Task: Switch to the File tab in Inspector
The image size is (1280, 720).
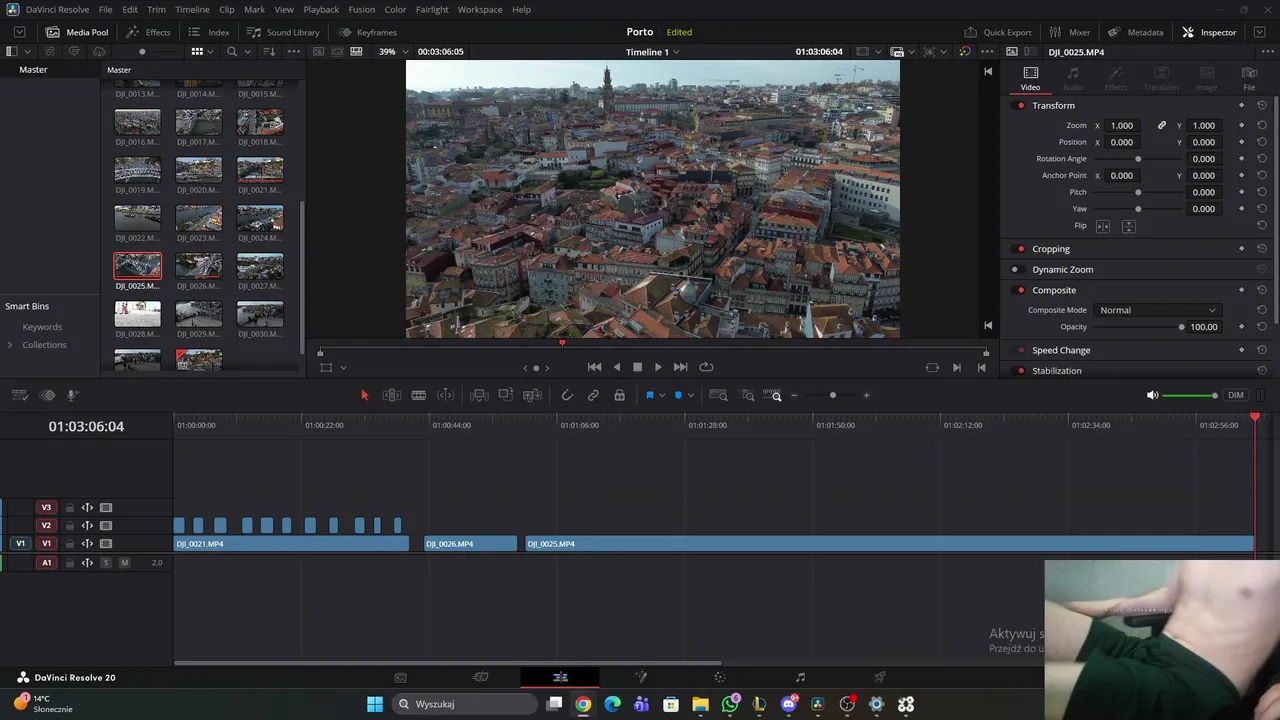Action: point(1249,78)
